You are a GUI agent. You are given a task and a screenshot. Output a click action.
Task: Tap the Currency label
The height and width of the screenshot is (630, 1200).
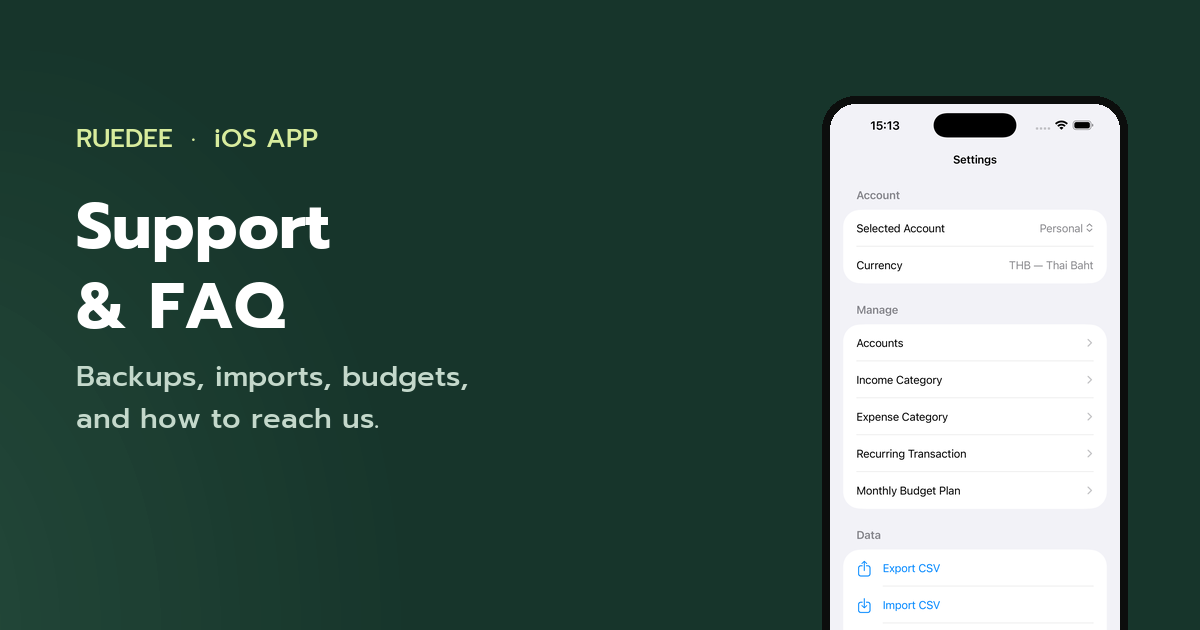click(879, 265)
